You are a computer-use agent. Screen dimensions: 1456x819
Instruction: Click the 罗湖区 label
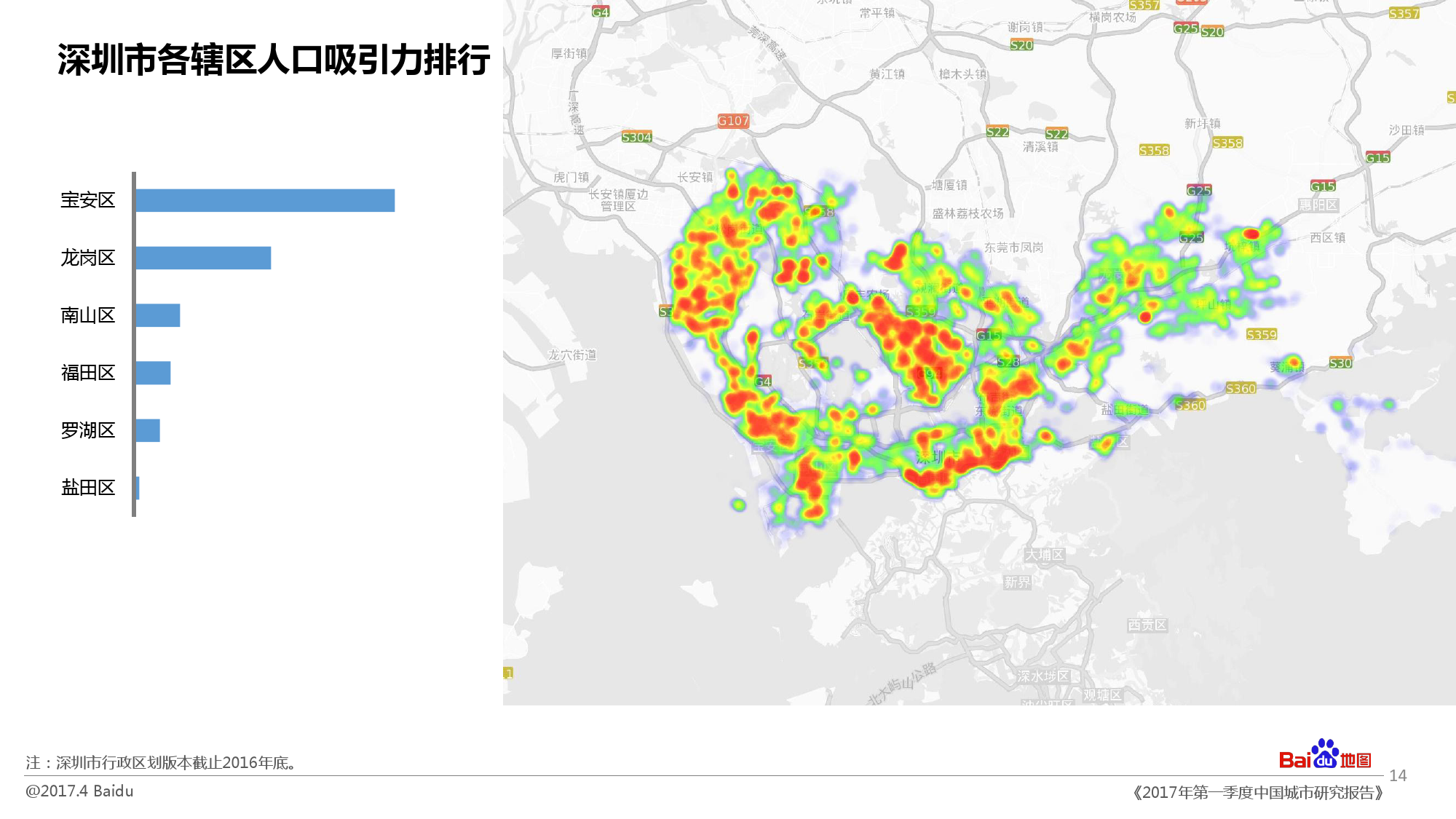(x=88, y=430)
